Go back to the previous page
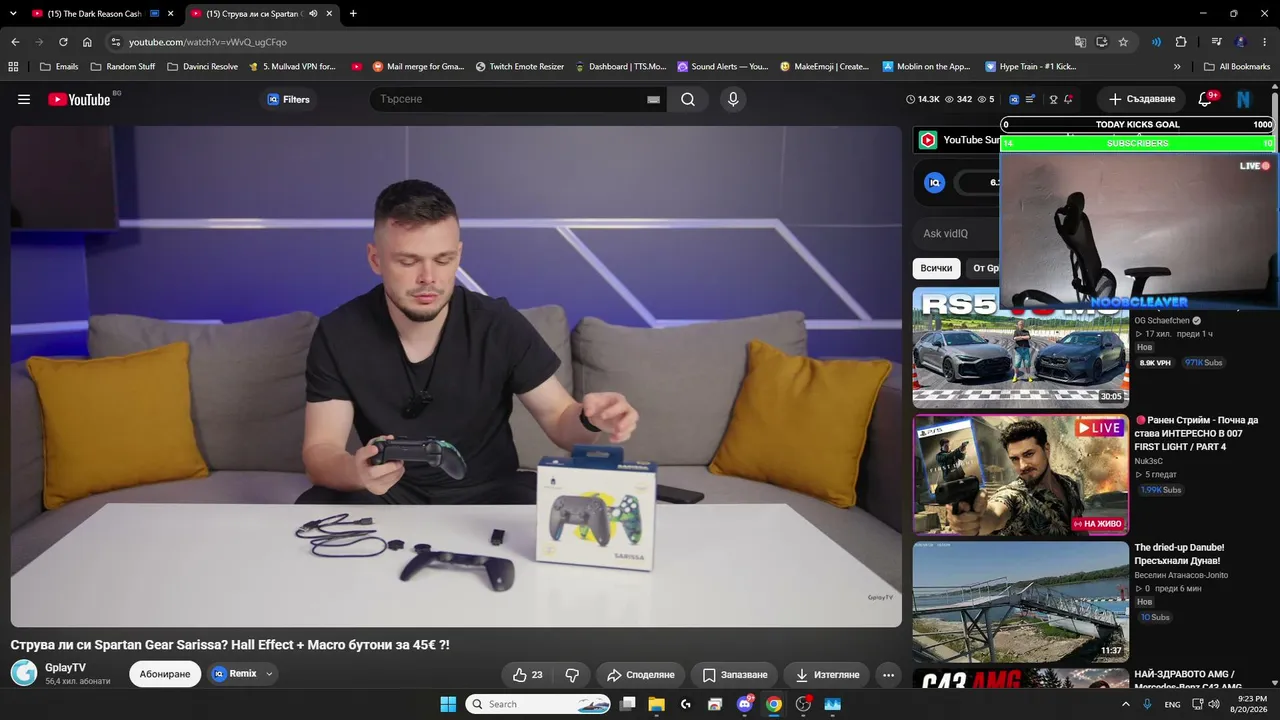 [x=15, y=42]
